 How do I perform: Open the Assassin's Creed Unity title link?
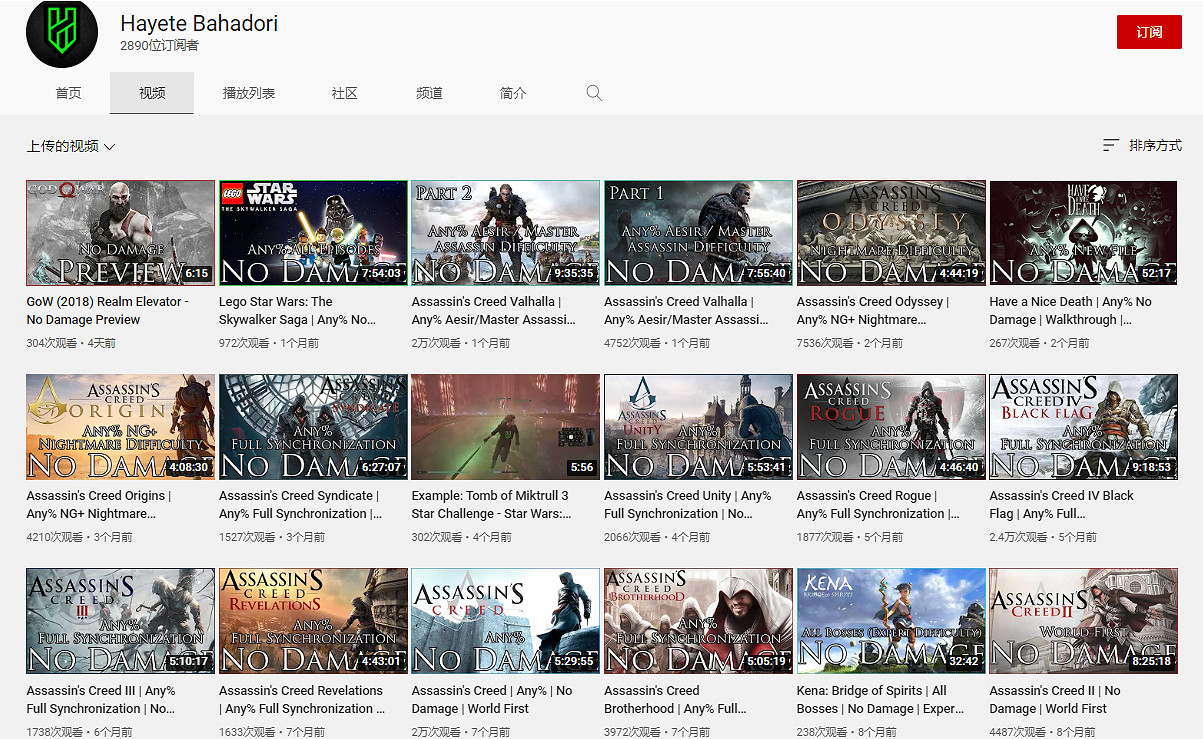pyautogui.click(x=687, y=504)
